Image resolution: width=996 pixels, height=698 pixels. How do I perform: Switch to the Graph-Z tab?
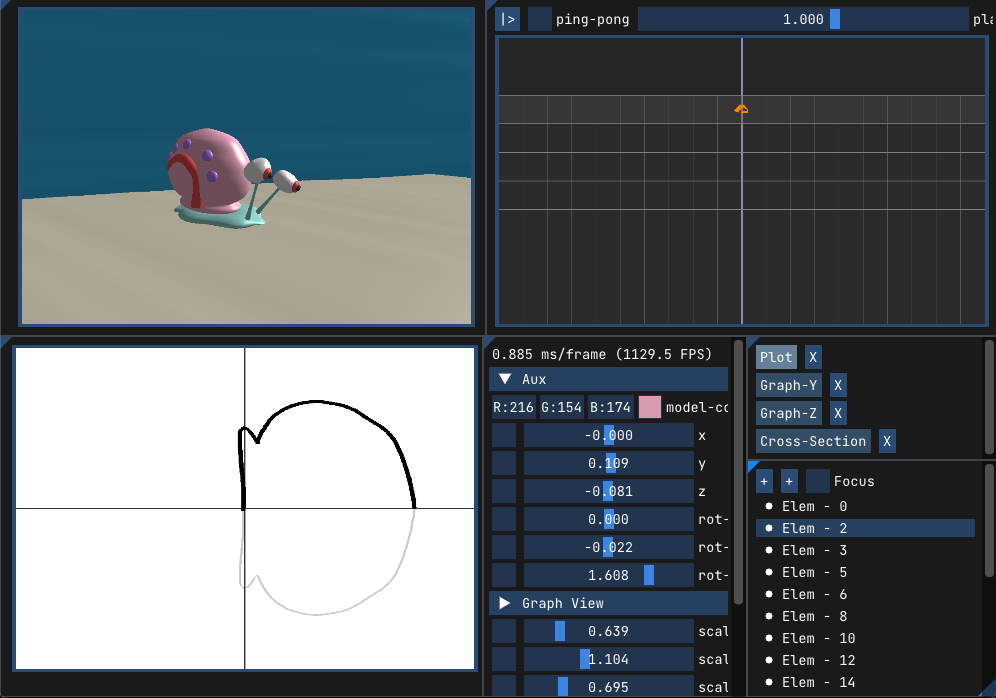pyautogui.click(x=789, y=413)
